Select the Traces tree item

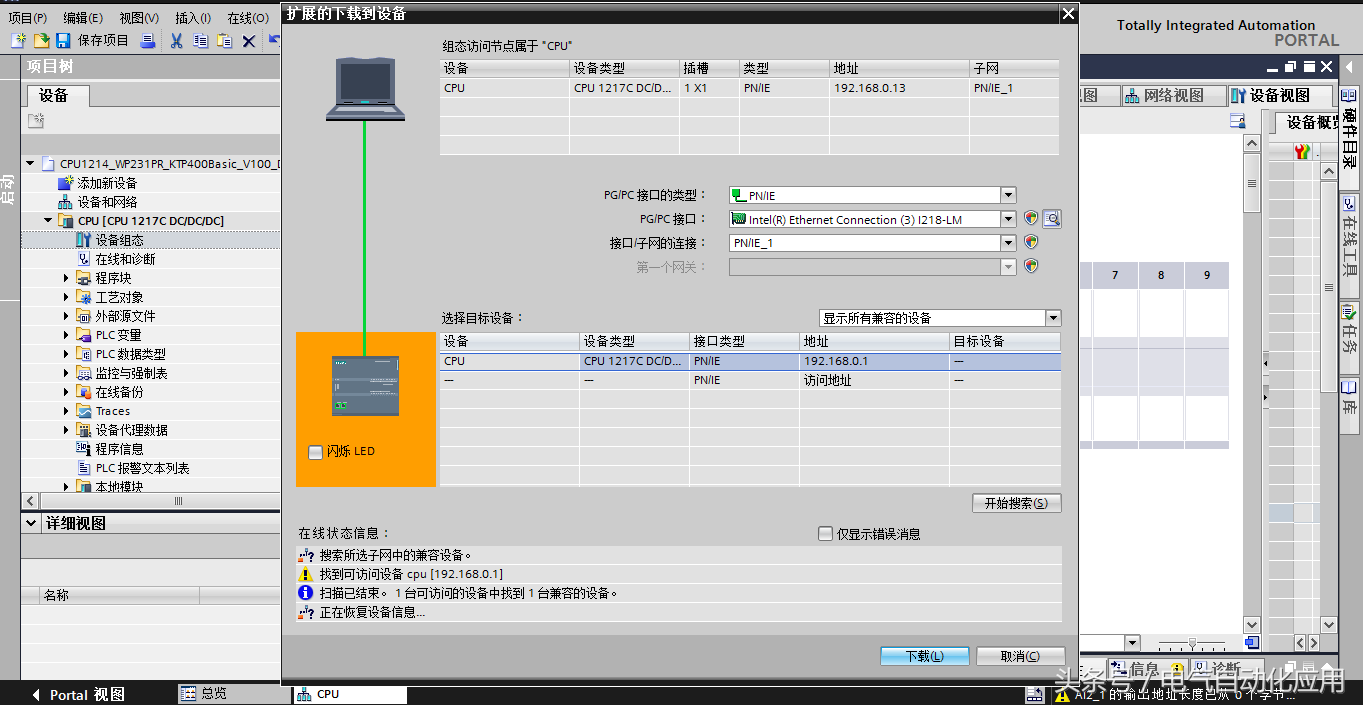point(113,411)
